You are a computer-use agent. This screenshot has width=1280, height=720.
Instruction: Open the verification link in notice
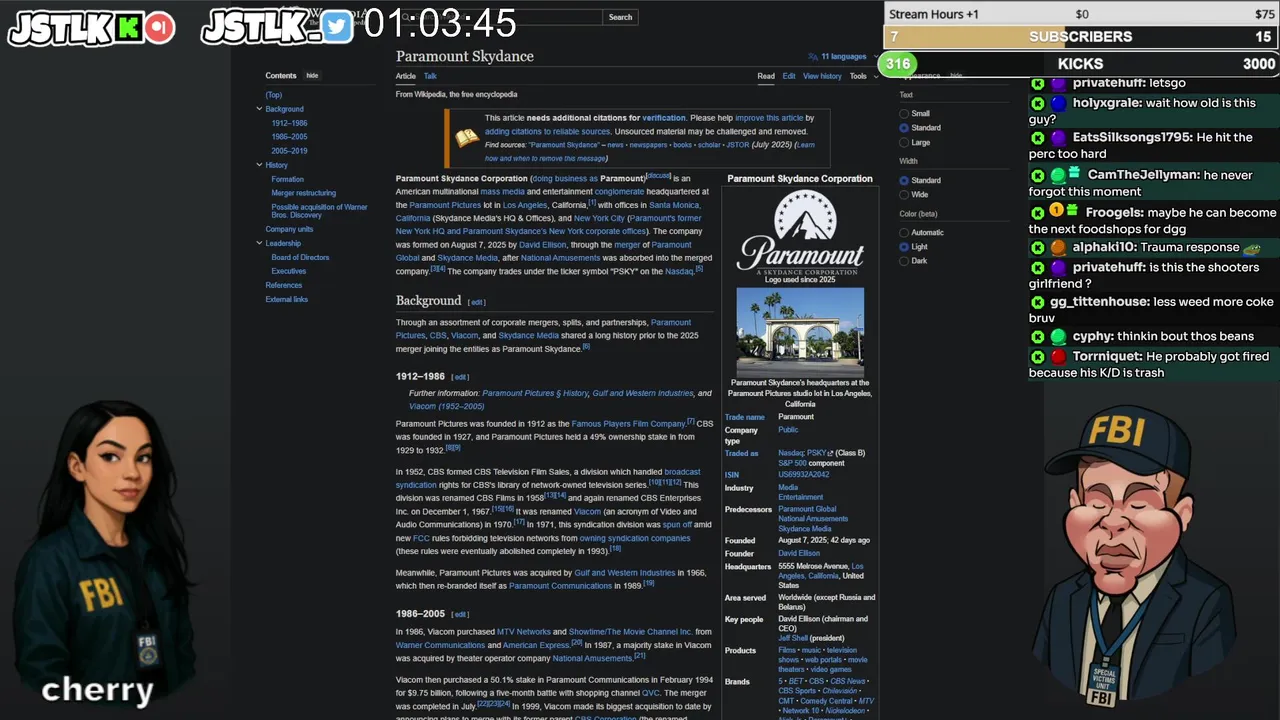pos(664,118)
